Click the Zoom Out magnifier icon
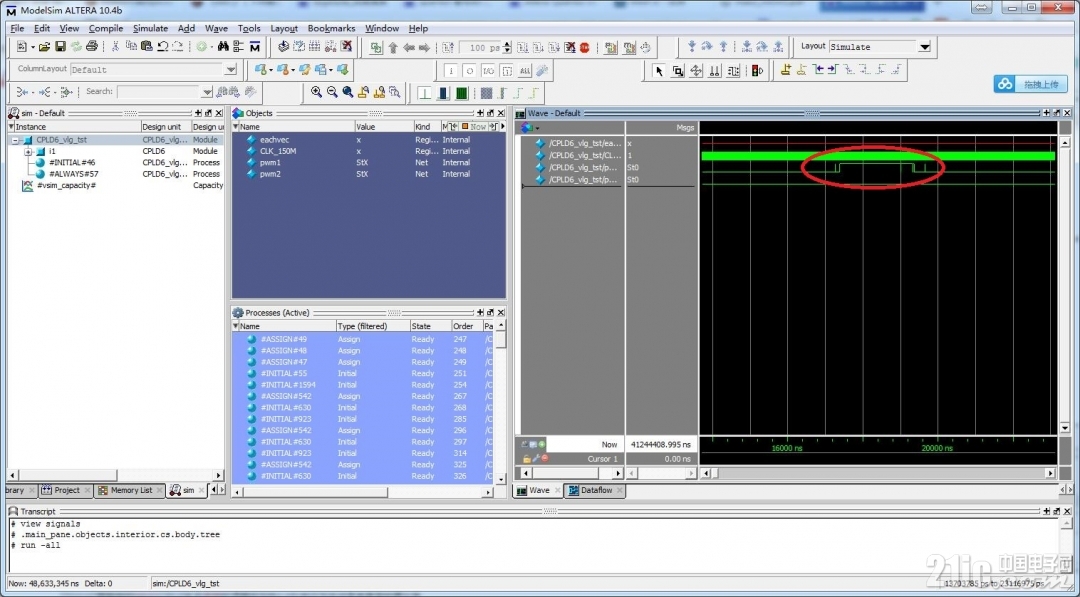The image size is (1080, 597). pyautogui.click(x=332, y=92)
